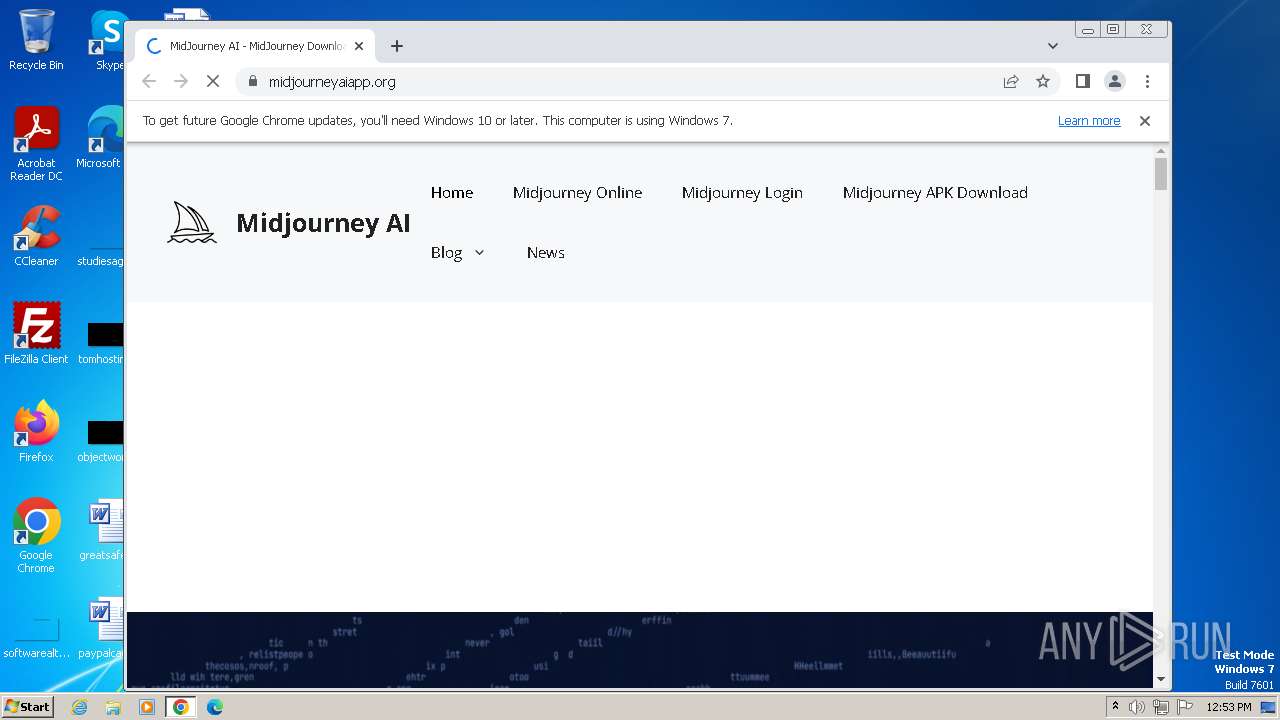Screen dimensions: 1280x720
Task: Click the Midjourney AI site title
Action: click(x=323, y=223)
